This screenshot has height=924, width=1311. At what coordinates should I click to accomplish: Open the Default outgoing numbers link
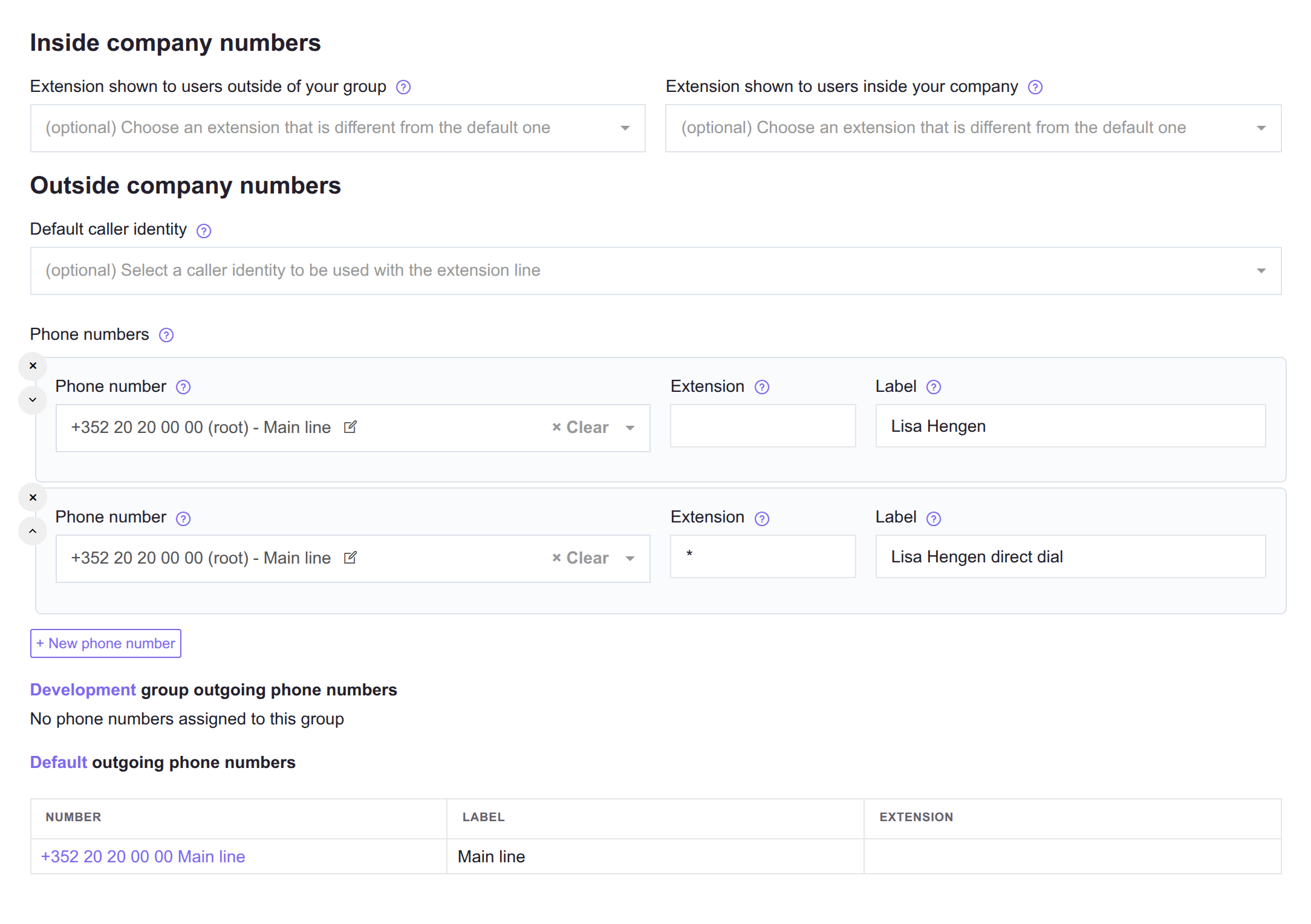pyautogui.click(x=59, y=763)
